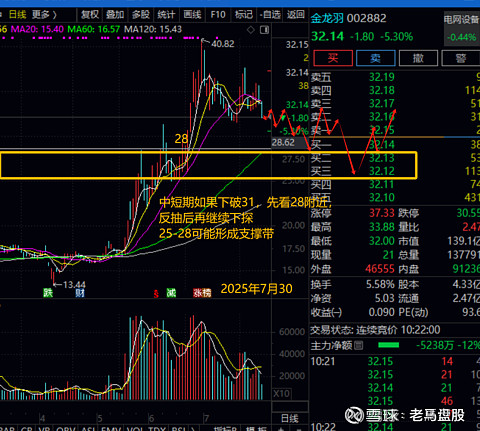Click the blue 财 marker below the chart
This screenshot has width=480, height=431.
coord(80,293)
